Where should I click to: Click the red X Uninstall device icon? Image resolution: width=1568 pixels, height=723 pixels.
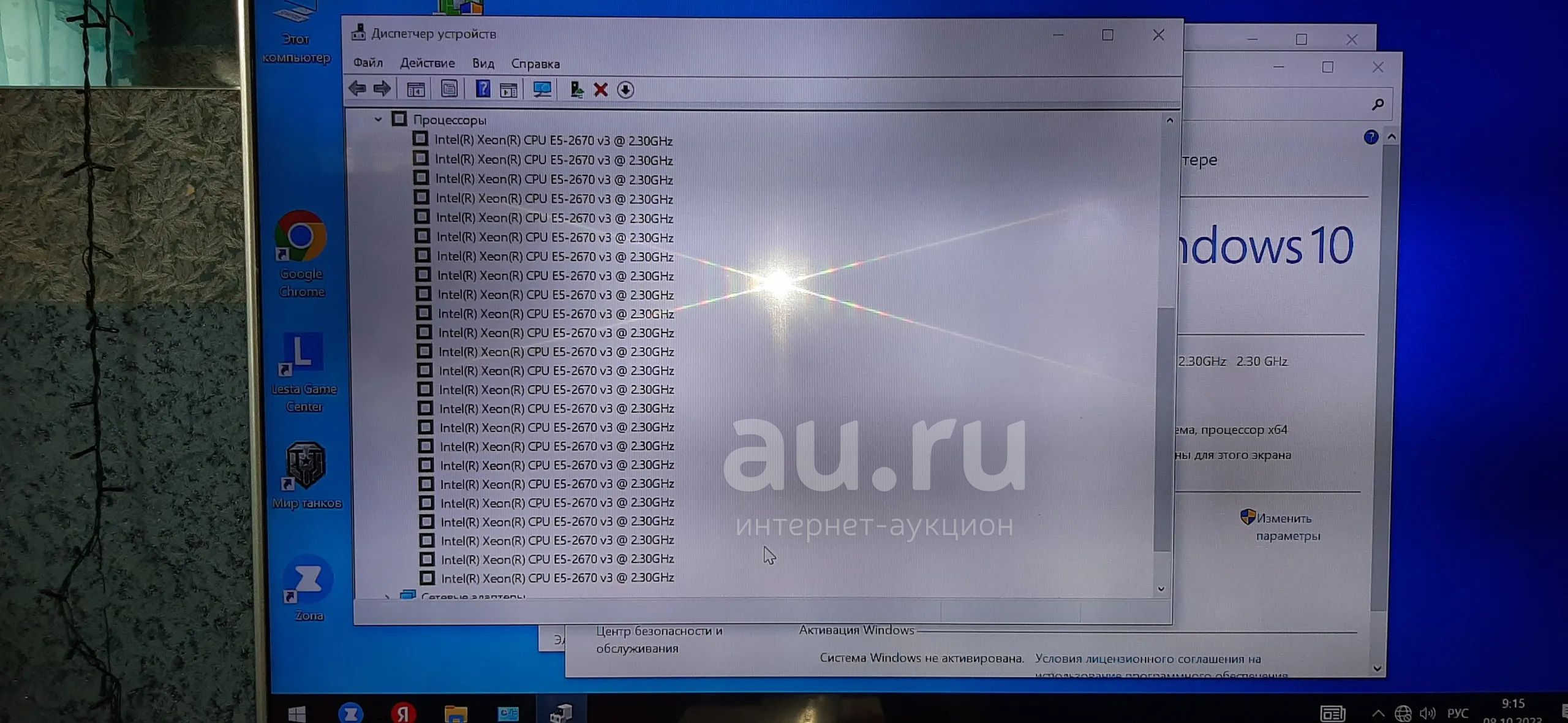click(601, 90)
